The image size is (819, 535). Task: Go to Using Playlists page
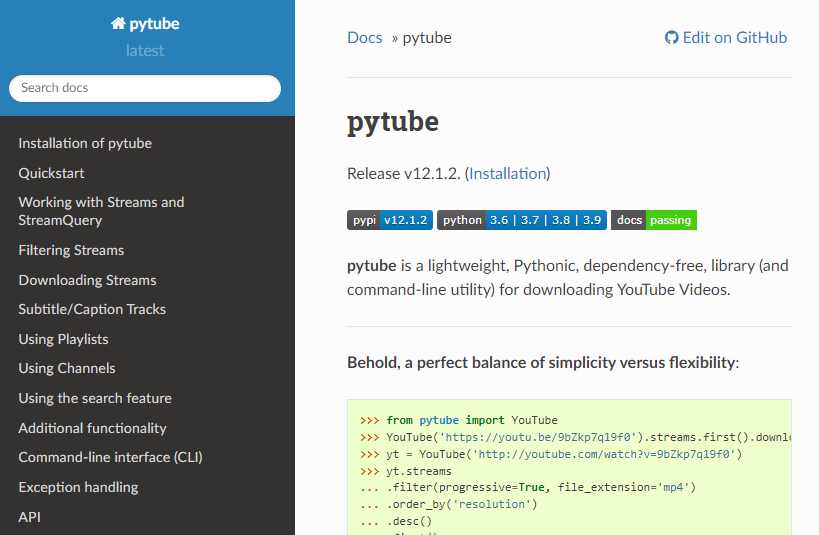coord(63,339)
